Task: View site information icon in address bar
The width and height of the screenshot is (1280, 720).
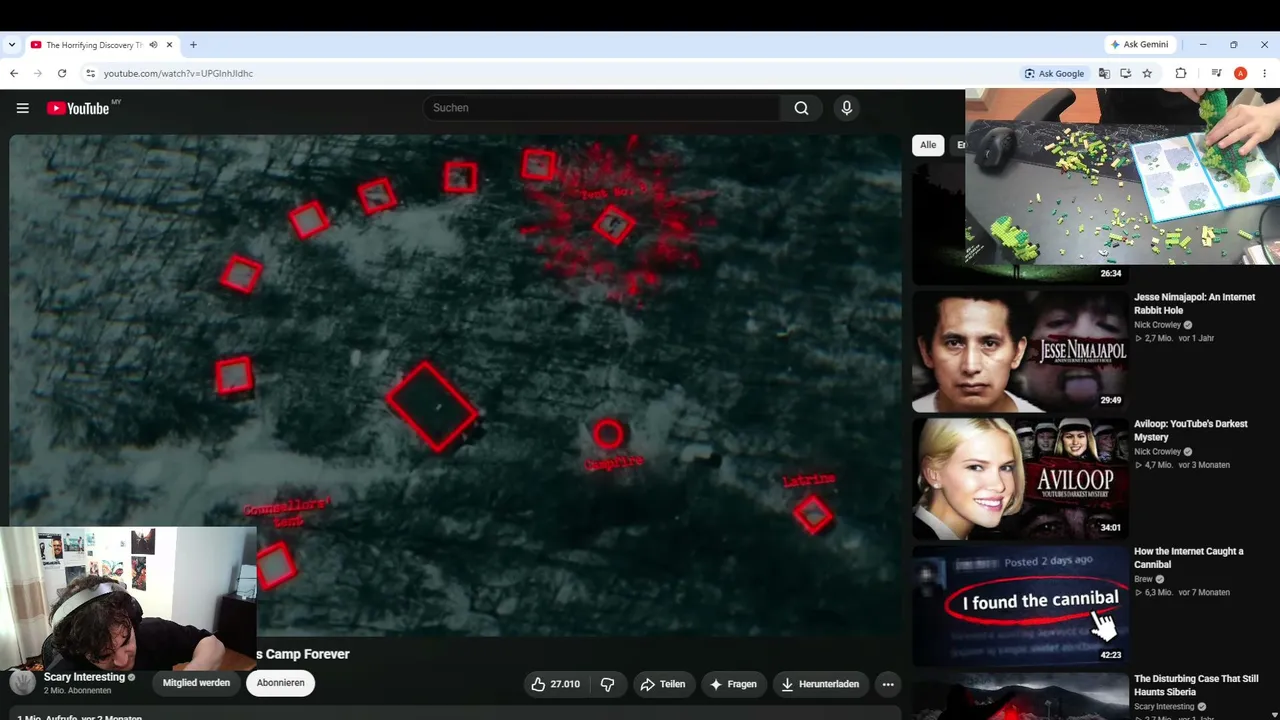Action: coord(90,73)
